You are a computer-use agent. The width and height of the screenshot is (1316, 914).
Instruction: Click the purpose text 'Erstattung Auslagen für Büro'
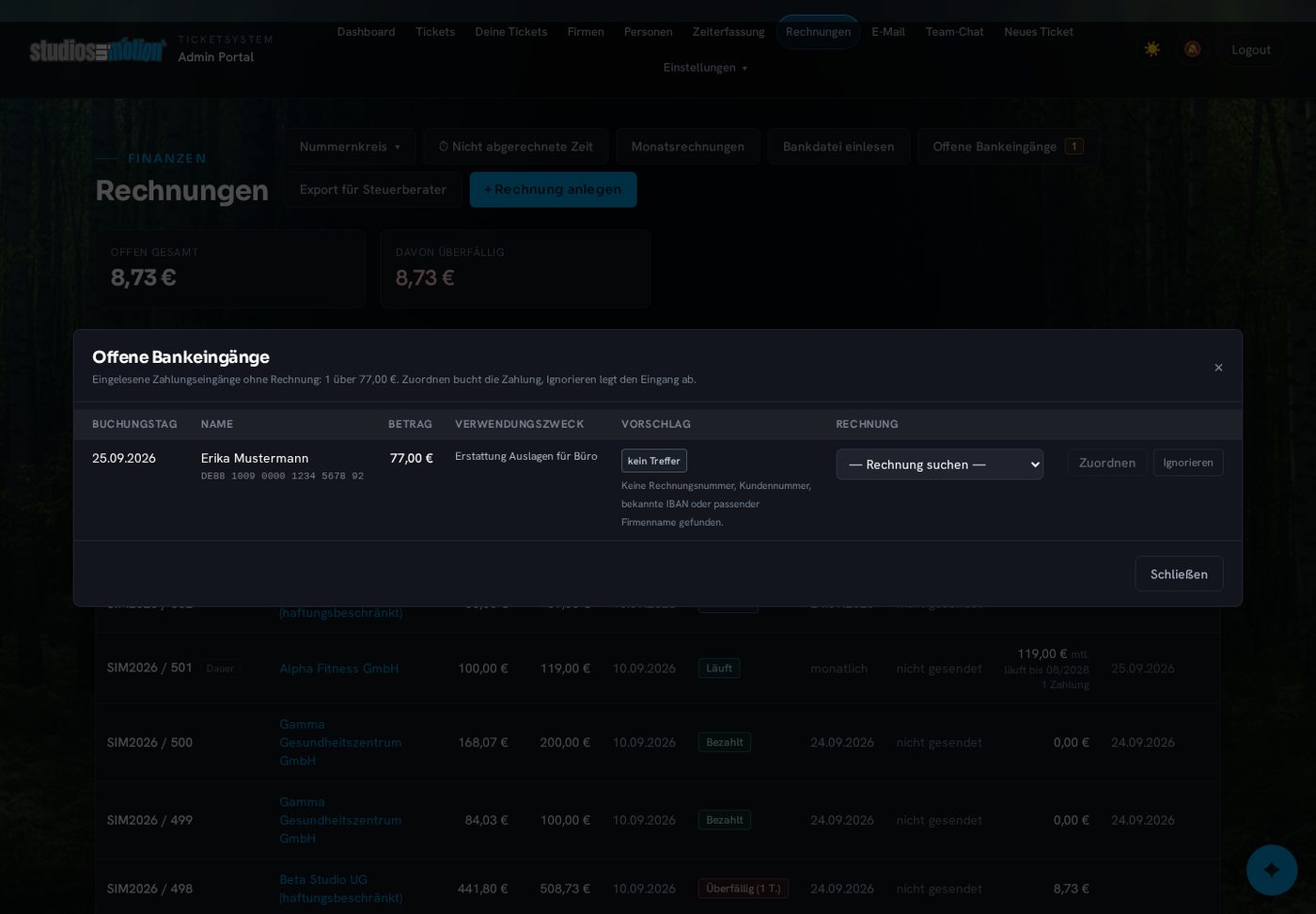coord(526,456)
